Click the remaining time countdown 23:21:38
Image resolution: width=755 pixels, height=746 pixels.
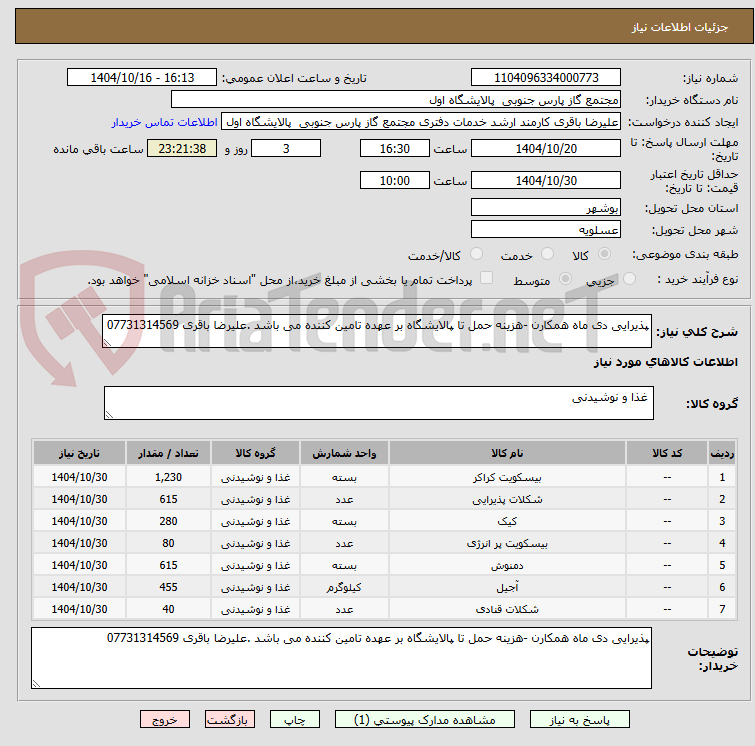(182, 148)
